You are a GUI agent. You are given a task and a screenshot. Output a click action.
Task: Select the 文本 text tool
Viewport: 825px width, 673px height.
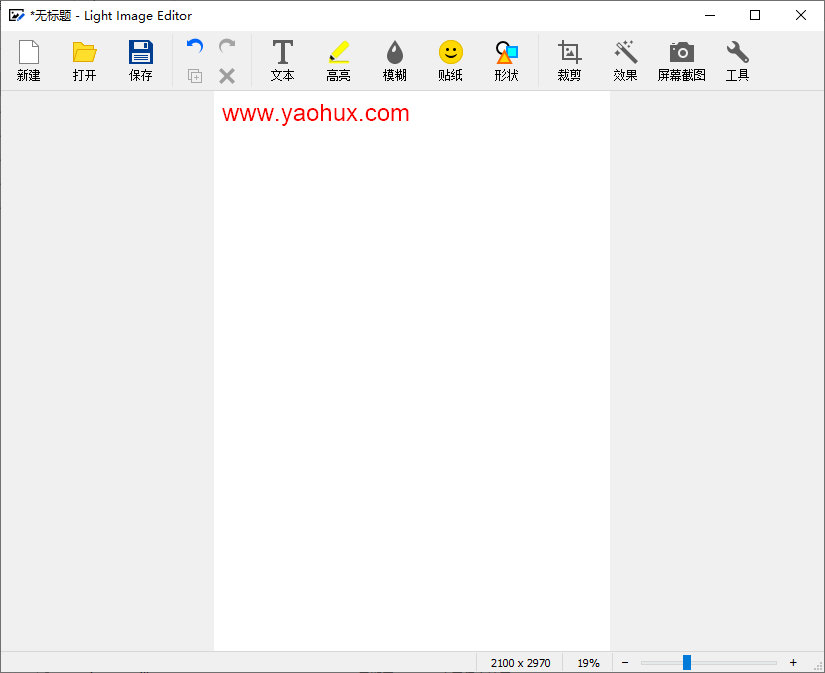(283, 60)
